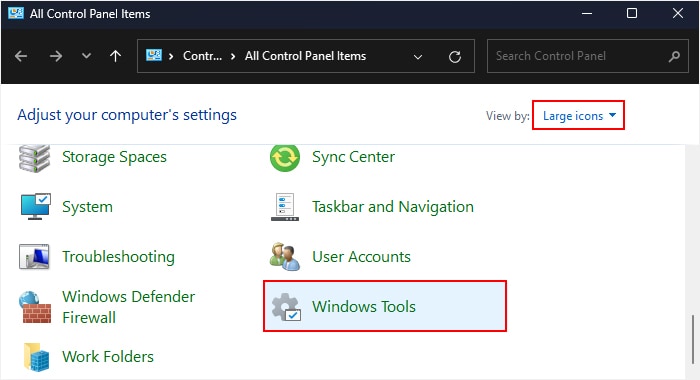Go up one level with up arrow
700x380 pixels.
[116, 56]
